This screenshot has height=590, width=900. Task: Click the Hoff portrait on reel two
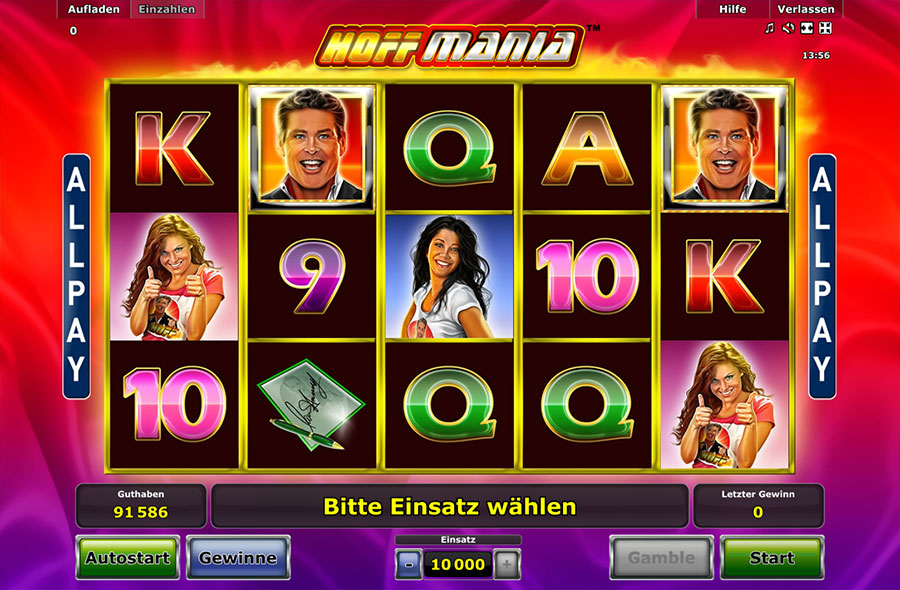[312, 146]
